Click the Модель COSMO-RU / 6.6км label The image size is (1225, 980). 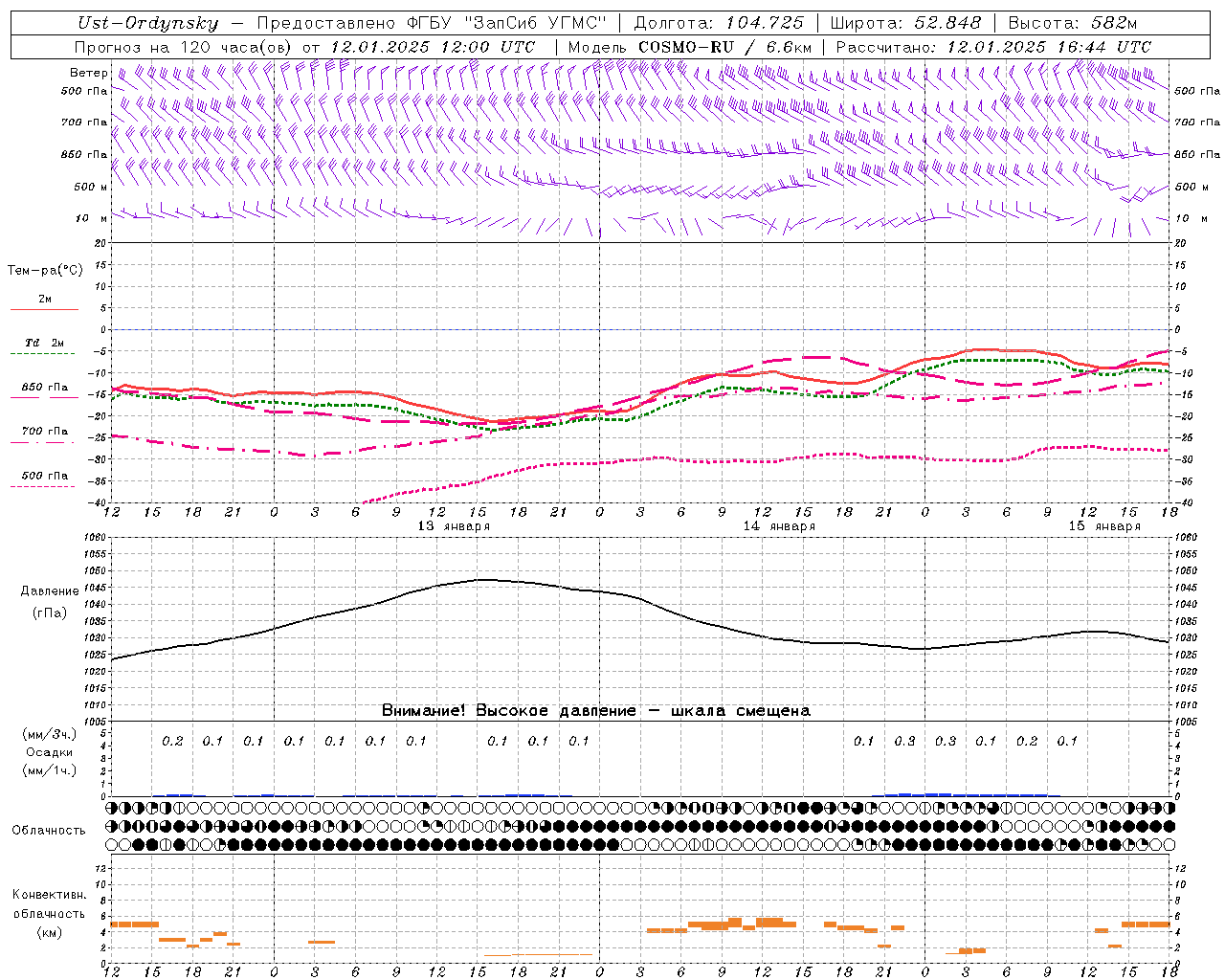690,47
